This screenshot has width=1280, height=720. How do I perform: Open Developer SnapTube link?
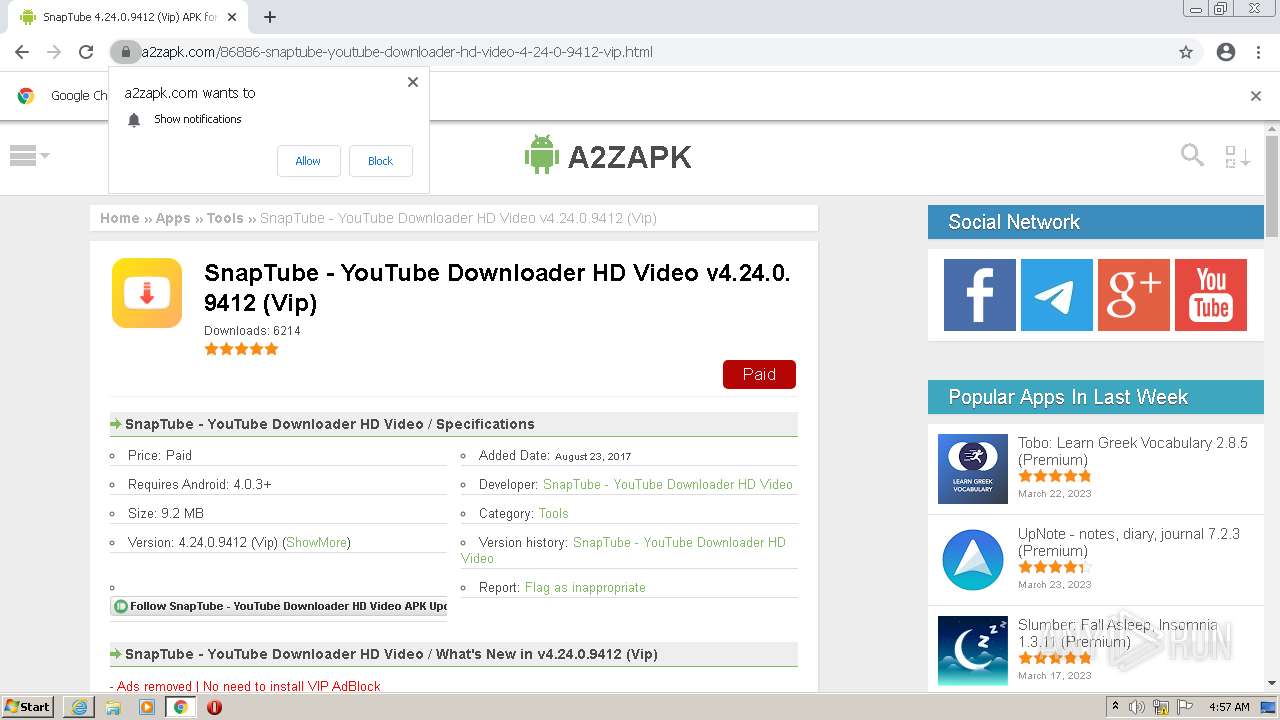click(x=668, y=484)
